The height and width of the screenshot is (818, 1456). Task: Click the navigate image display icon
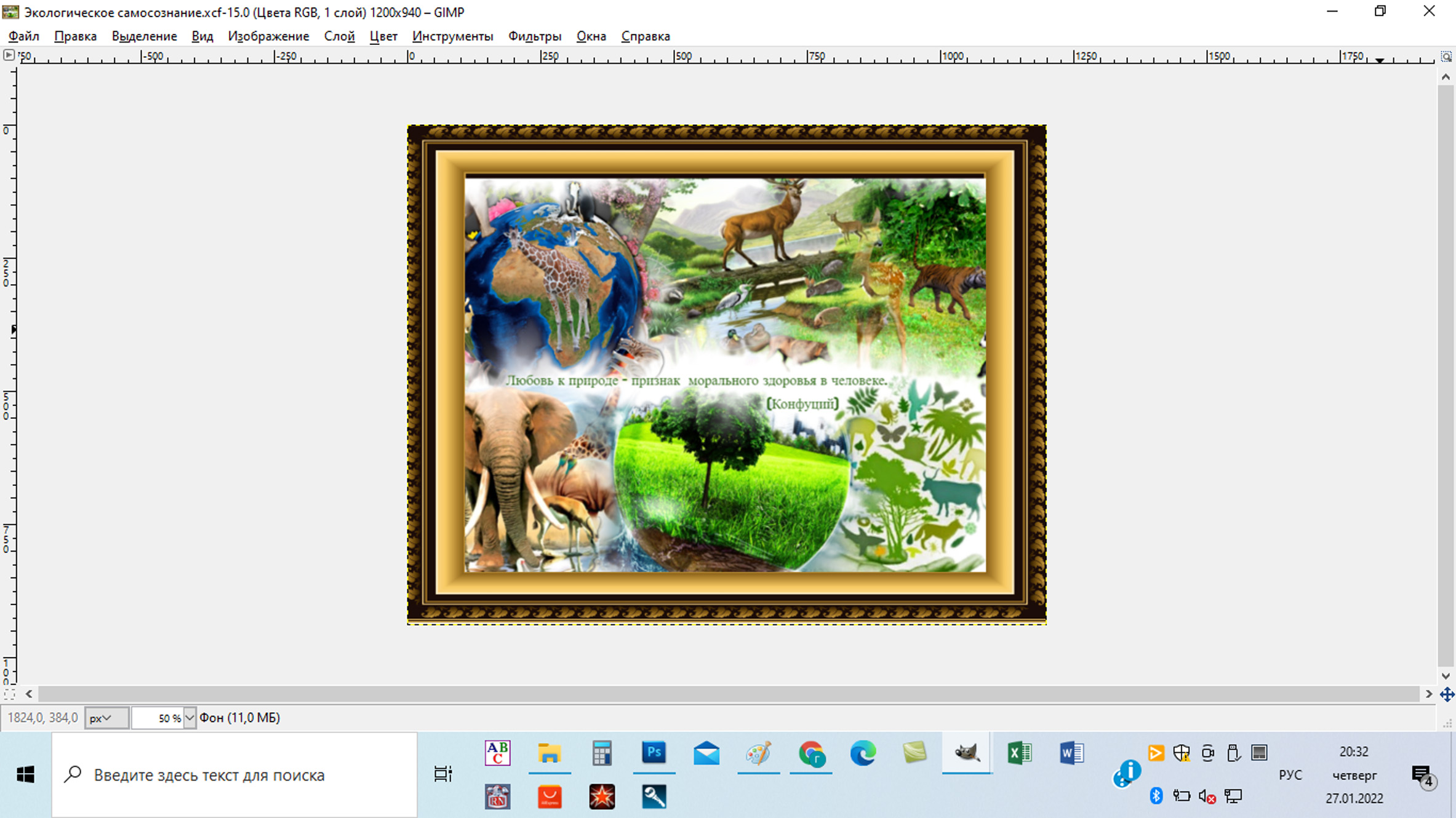(x=1447, y=694)
